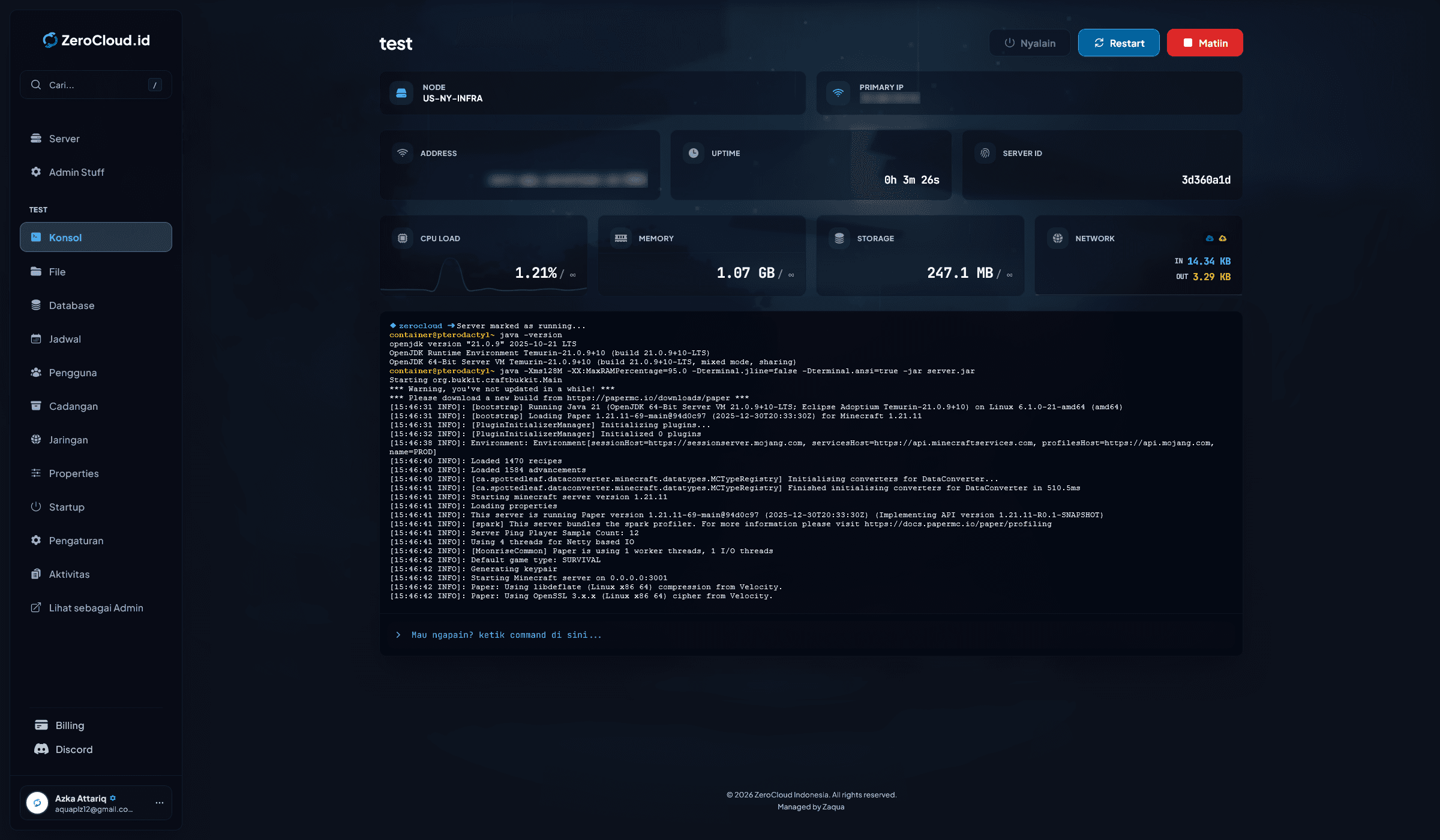Open the Aktivitas menu item
This screenshot has height=840, width=1440.
tap(69, 574)
